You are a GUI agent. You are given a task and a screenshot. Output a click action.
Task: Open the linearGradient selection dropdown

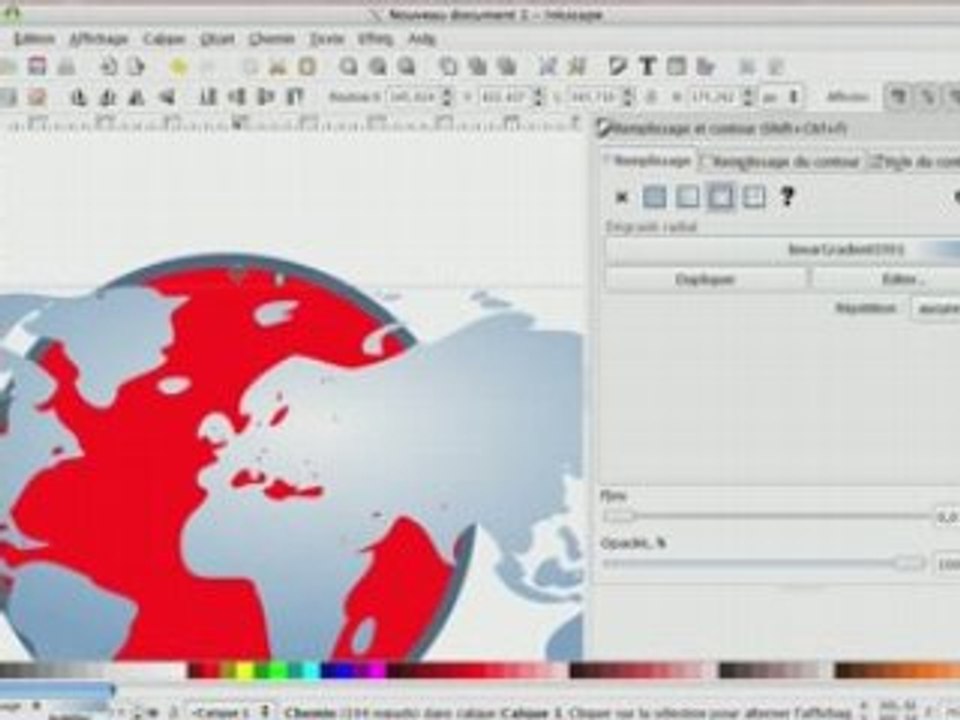click(x=782, y=250)
